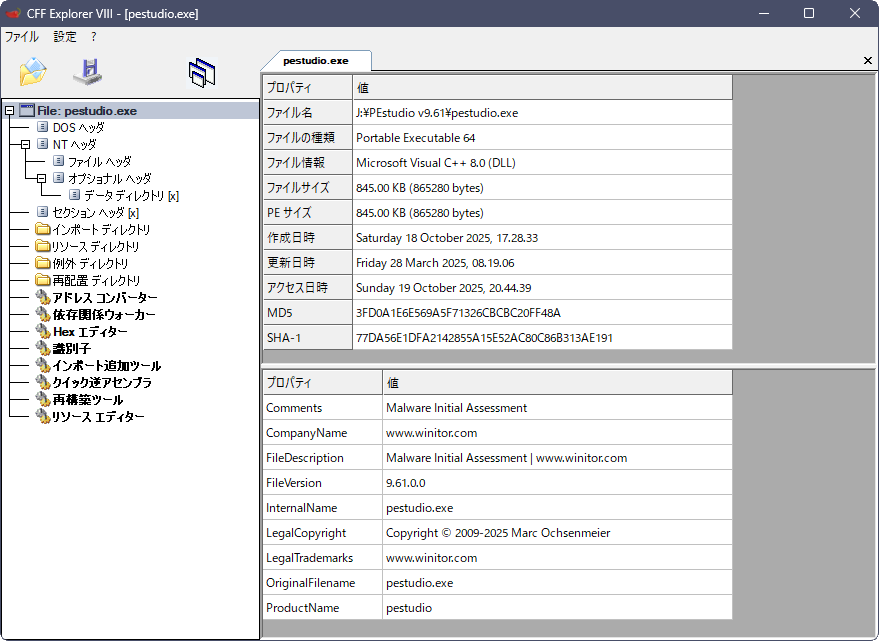Screen dimensions: 879x641
Task: Click the cascading windows toolbar icon
Action: [202, 73]
